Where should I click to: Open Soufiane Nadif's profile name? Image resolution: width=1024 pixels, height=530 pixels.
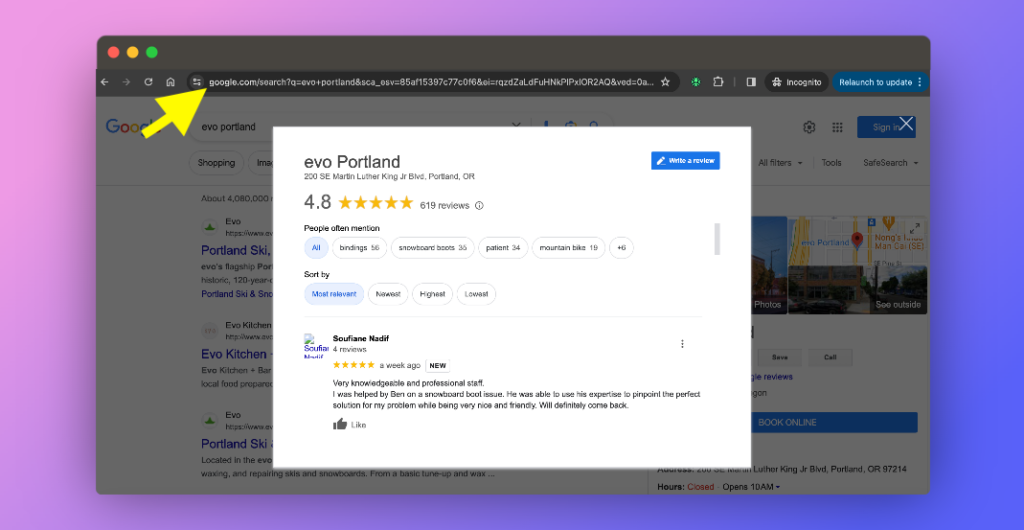point(361,338)
